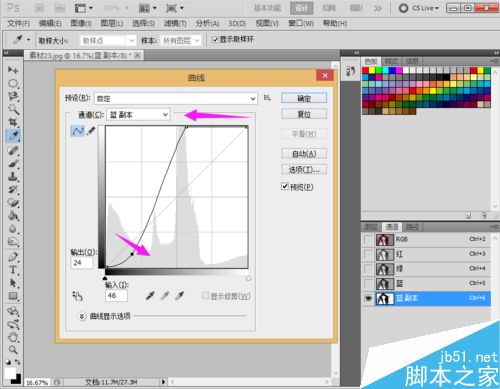This screenshot has height=389, width=500.
Task: Select the Blur tool
Action: (x=13, y=229)
